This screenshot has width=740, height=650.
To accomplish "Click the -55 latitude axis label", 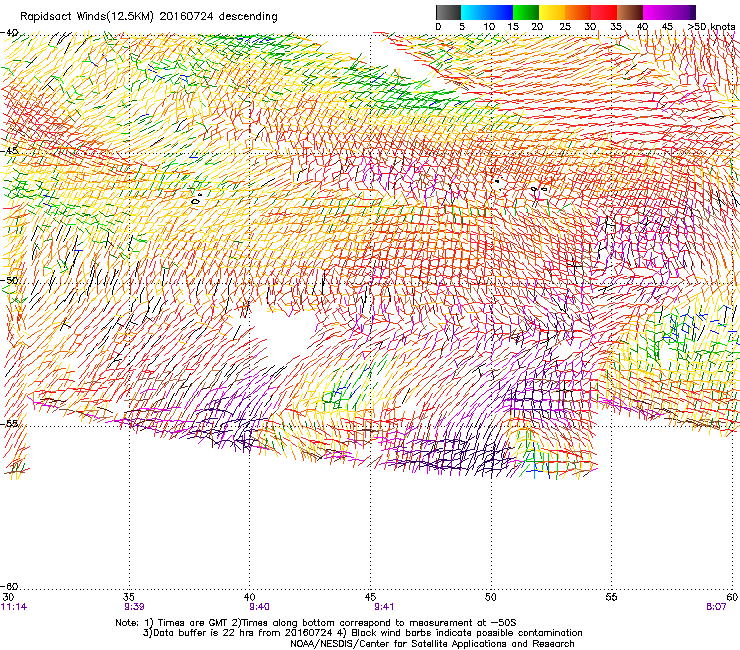I will 9,423.
